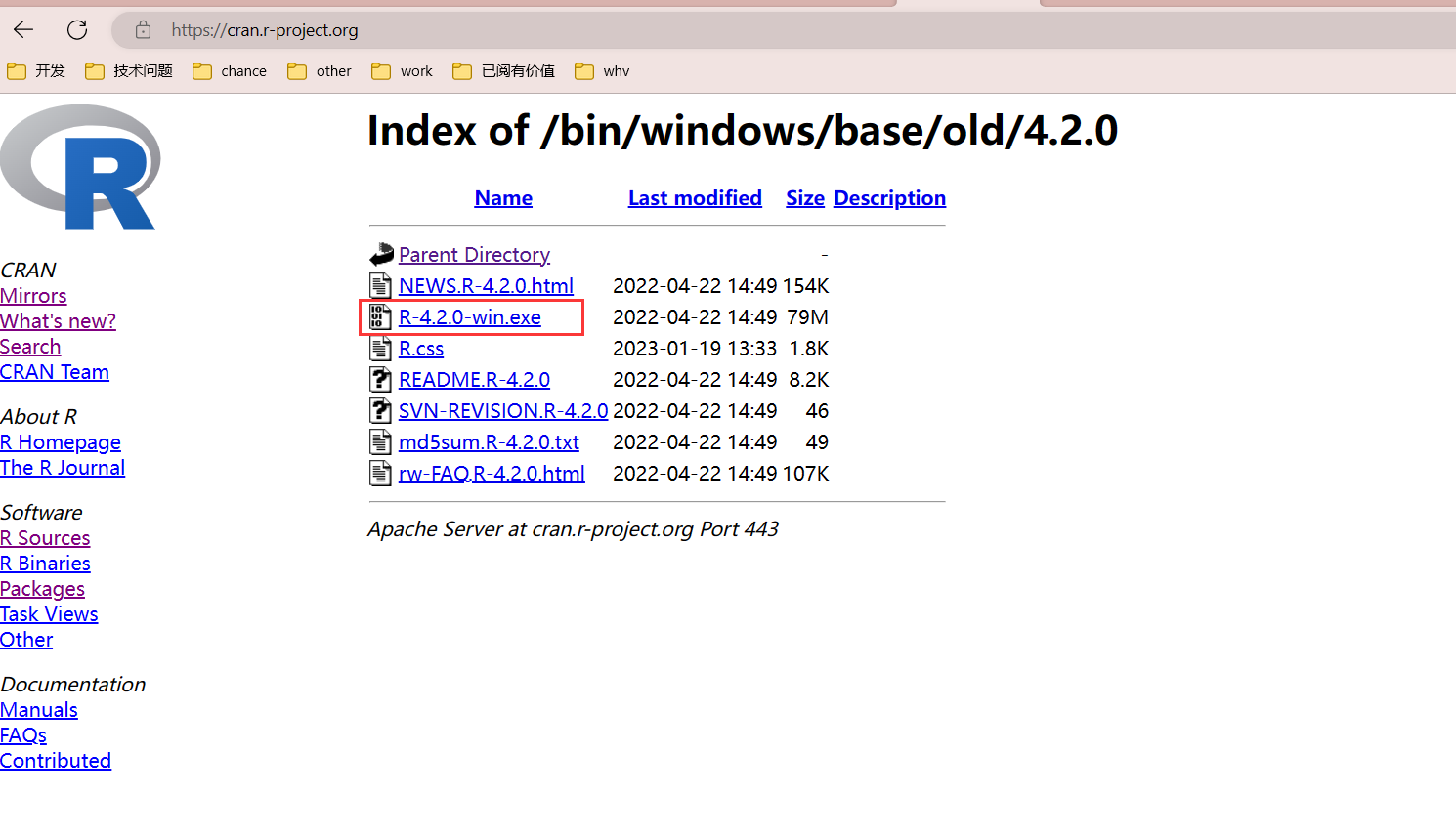This screenshot has height=836, width=1456.
Task: Open the Other software link
Action: click(26, 640)
